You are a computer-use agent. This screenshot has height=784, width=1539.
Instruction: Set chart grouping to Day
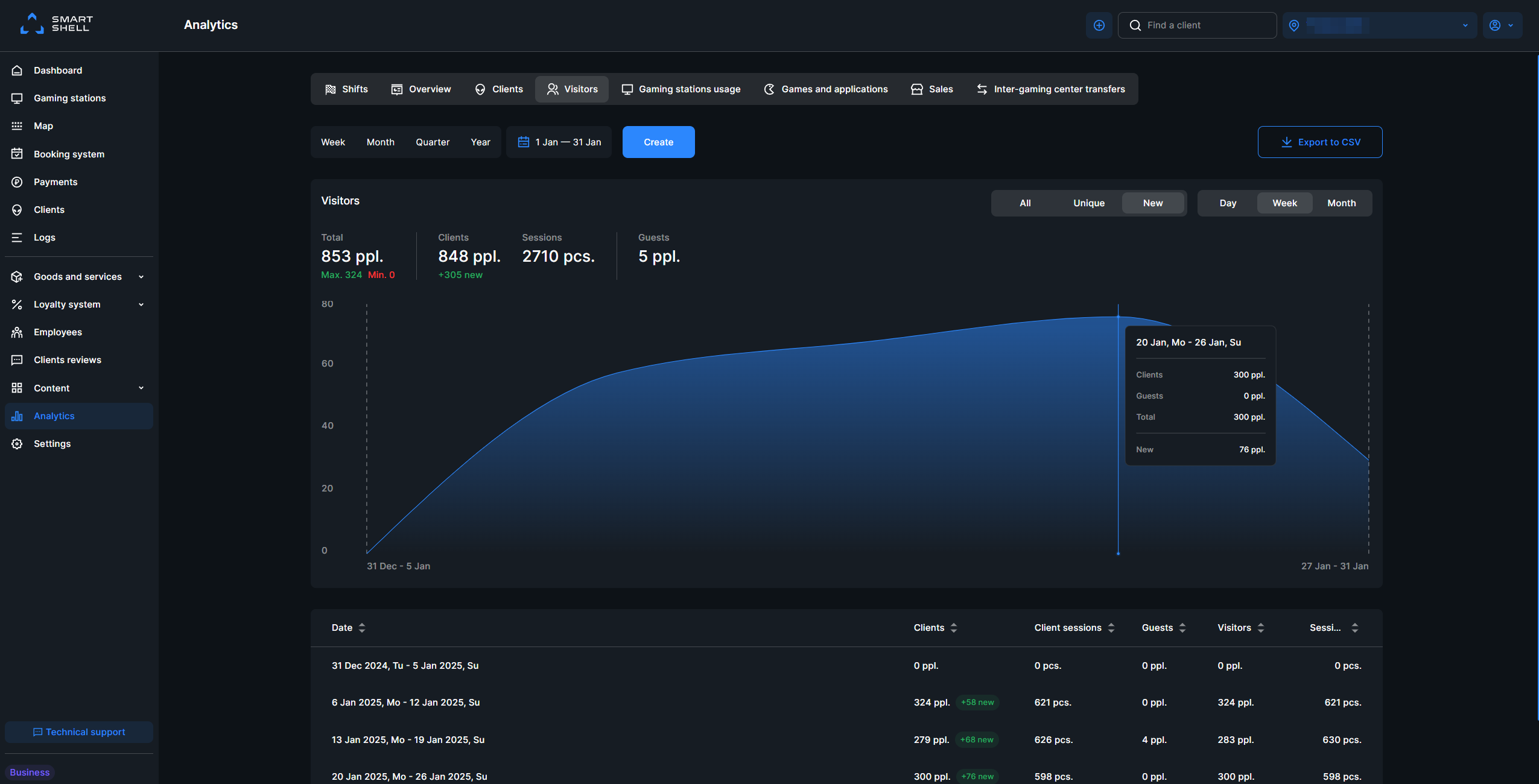pos(1228,203)
